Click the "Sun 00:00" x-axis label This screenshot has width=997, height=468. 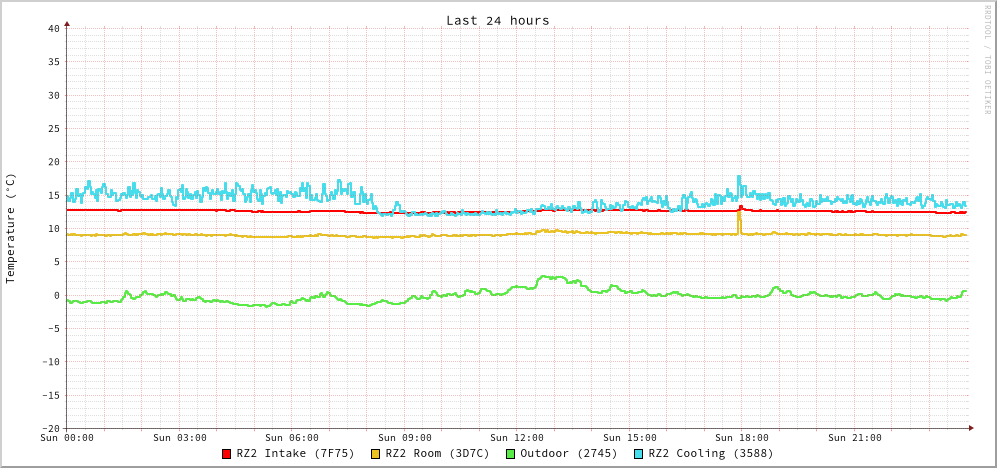click(x=67, y=438)
